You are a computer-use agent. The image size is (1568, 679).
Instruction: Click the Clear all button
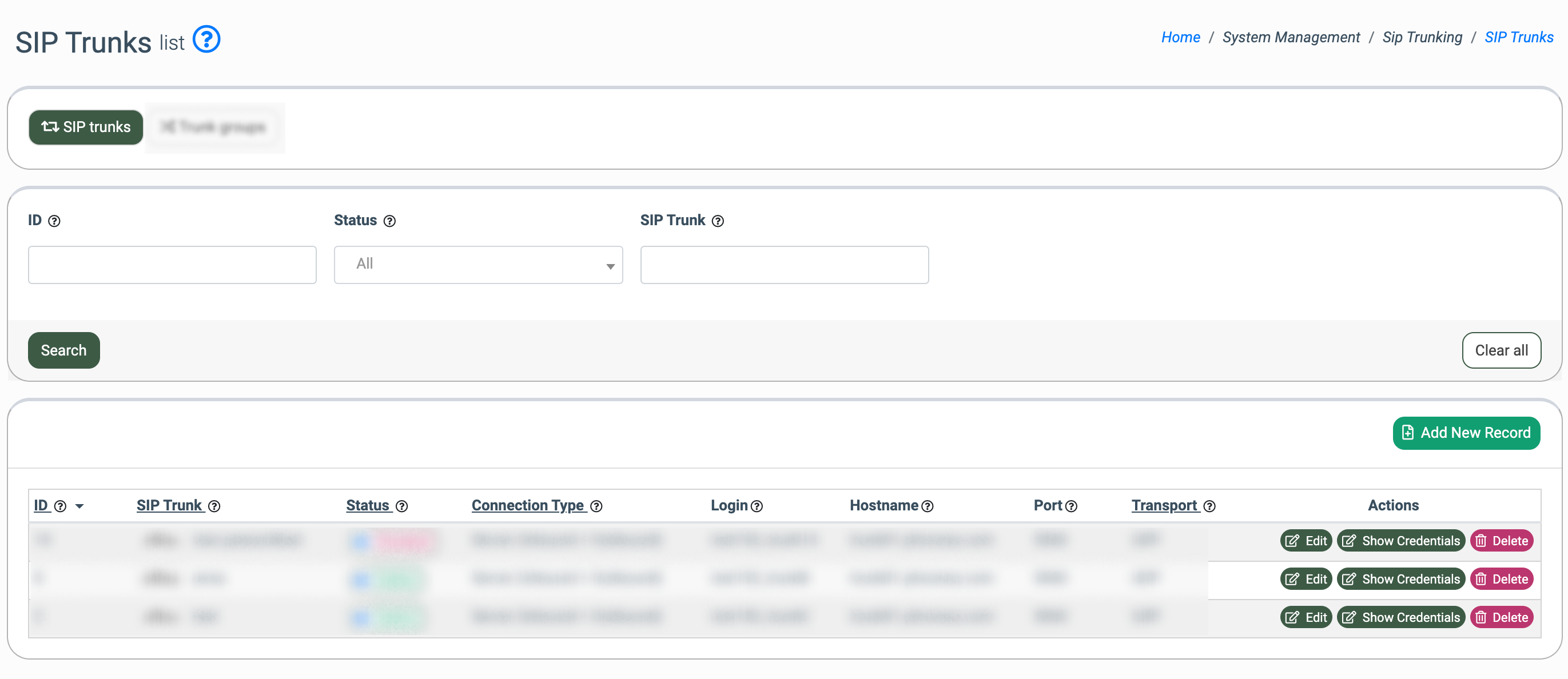pos(1501,350)
